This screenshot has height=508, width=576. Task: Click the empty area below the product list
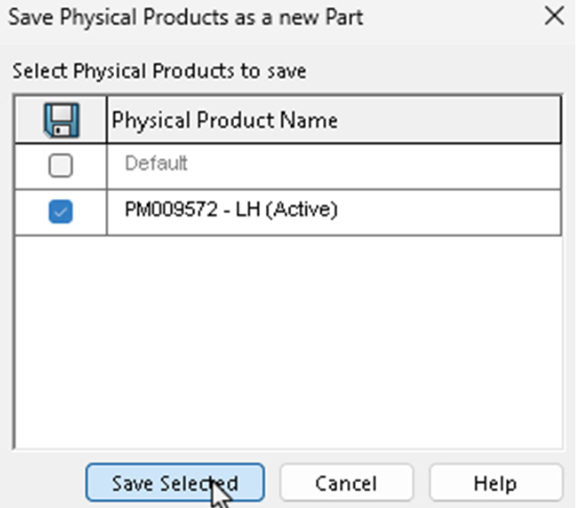click(x=288, y=342)
